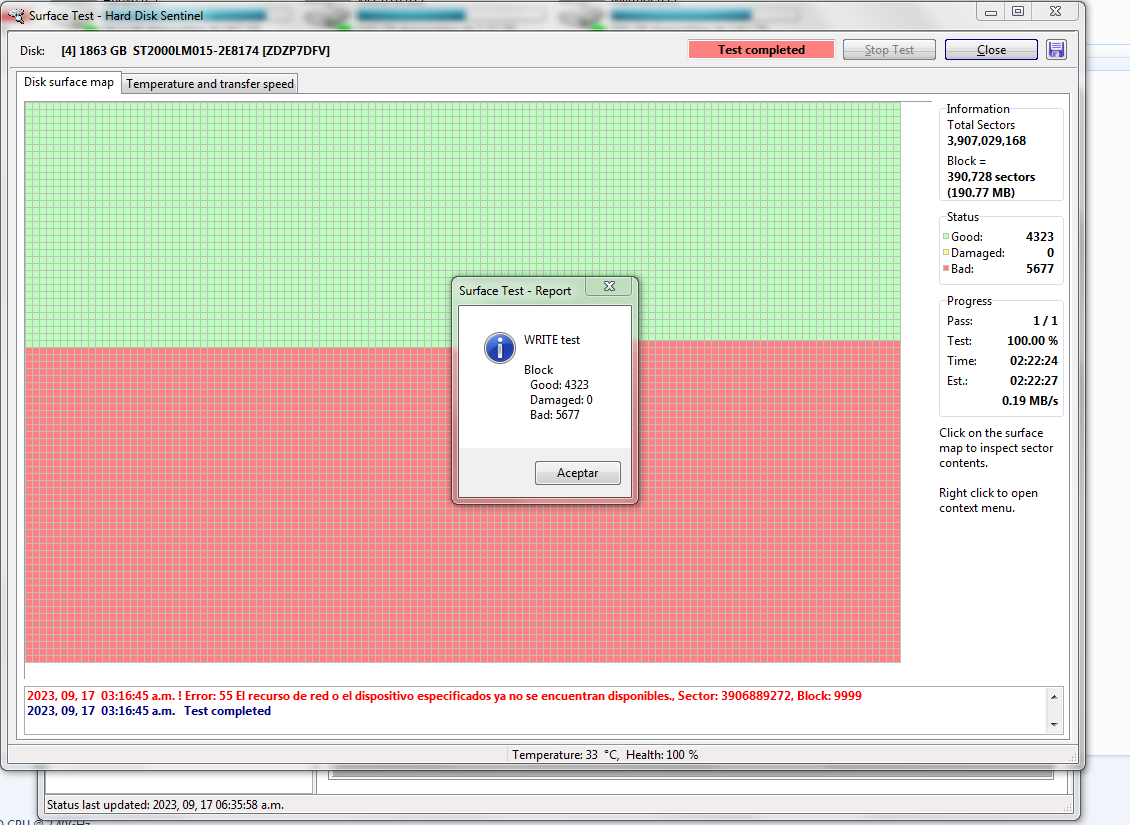This screenshot has width=1130, height=825.
Task: Click the yellow Damaged legend swatch
Action: click(946, 253)
